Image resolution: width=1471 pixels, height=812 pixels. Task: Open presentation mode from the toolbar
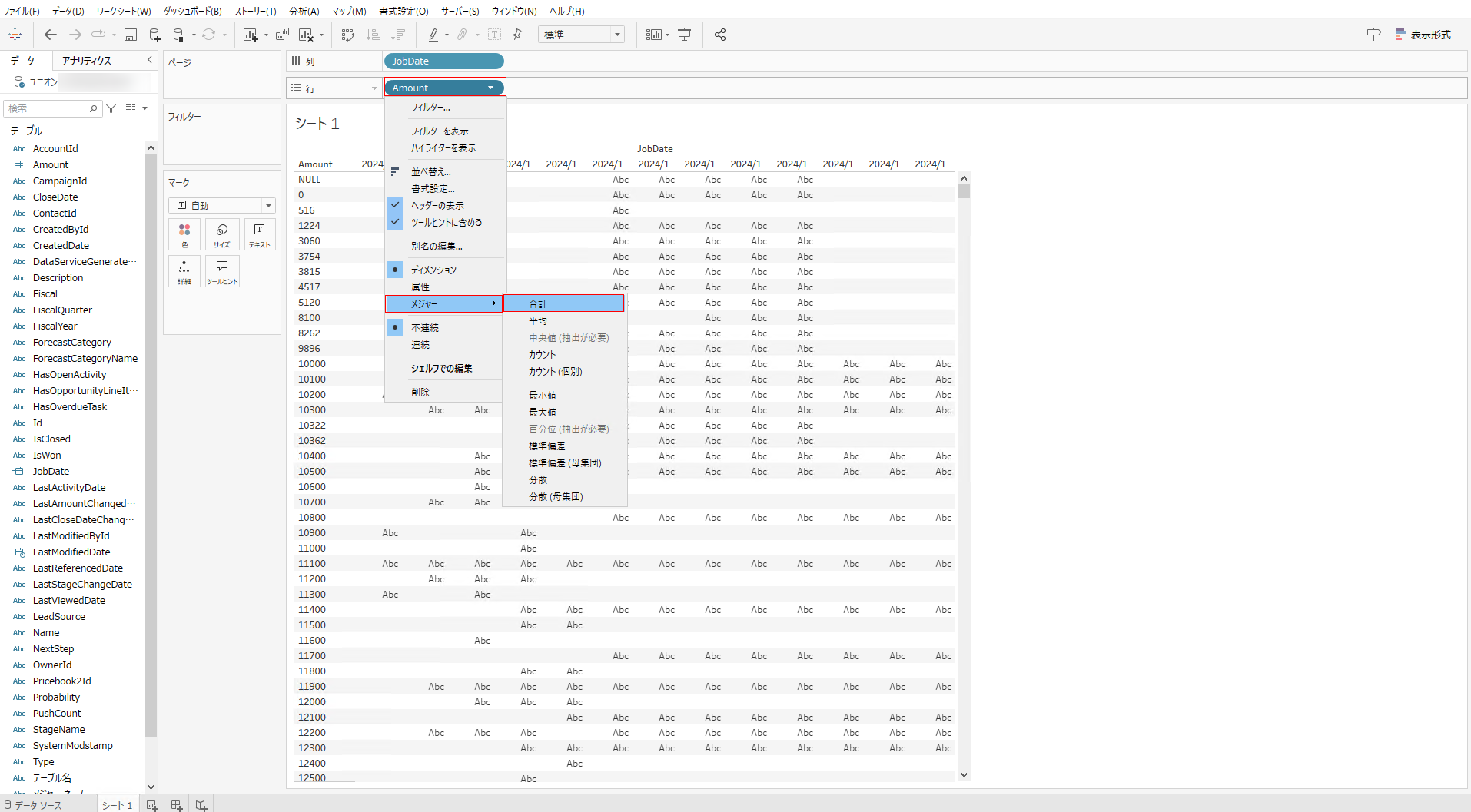[x=685, y=35]
